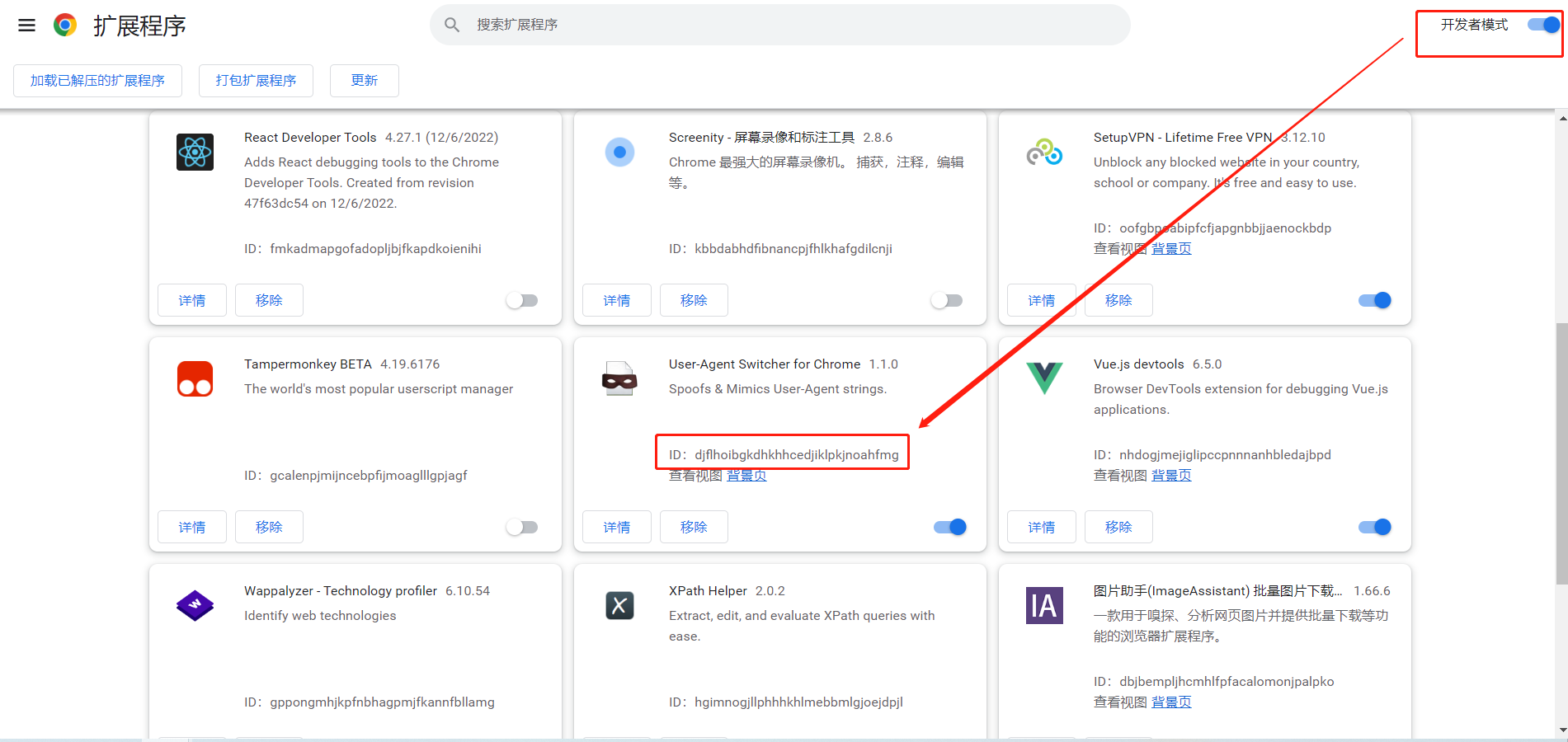Click the Tampermonkey ID gcalenpjmijncebpfijmoaglllgpjagf

coord(369,476)
